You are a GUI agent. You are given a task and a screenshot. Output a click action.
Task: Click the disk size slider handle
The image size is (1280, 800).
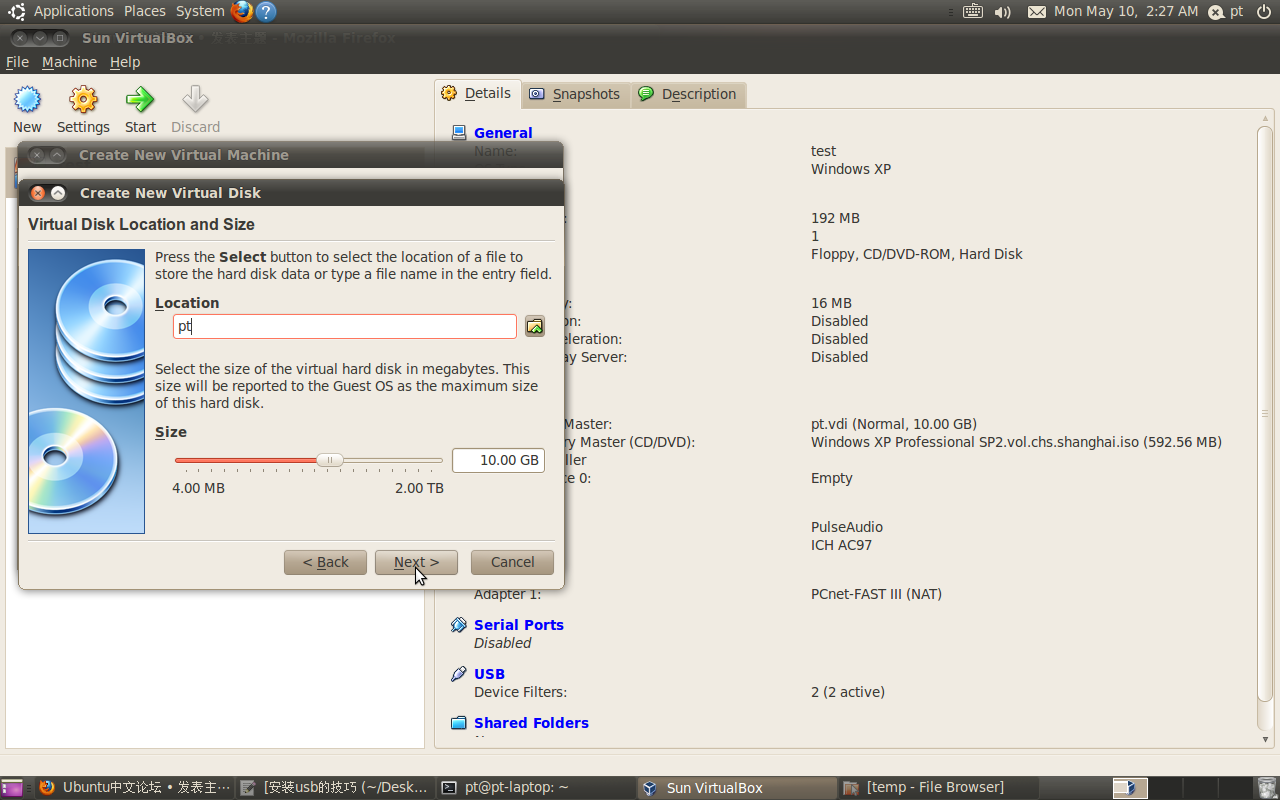(329, 460)
